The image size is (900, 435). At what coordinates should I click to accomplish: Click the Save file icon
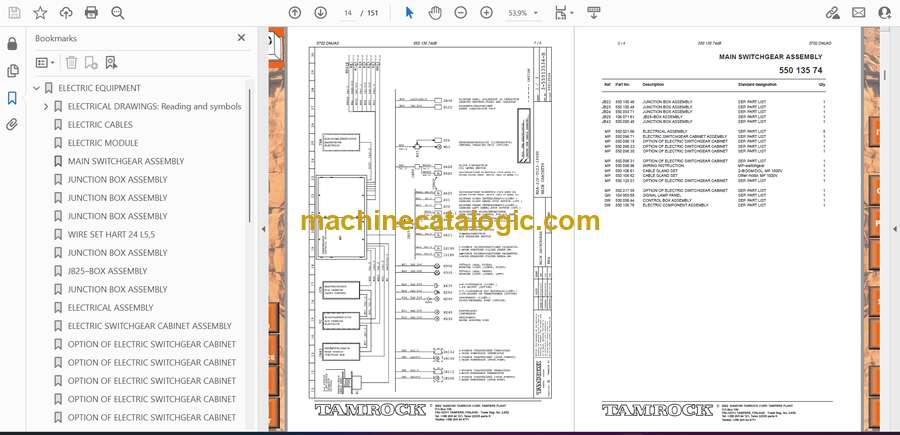(14, 13)
